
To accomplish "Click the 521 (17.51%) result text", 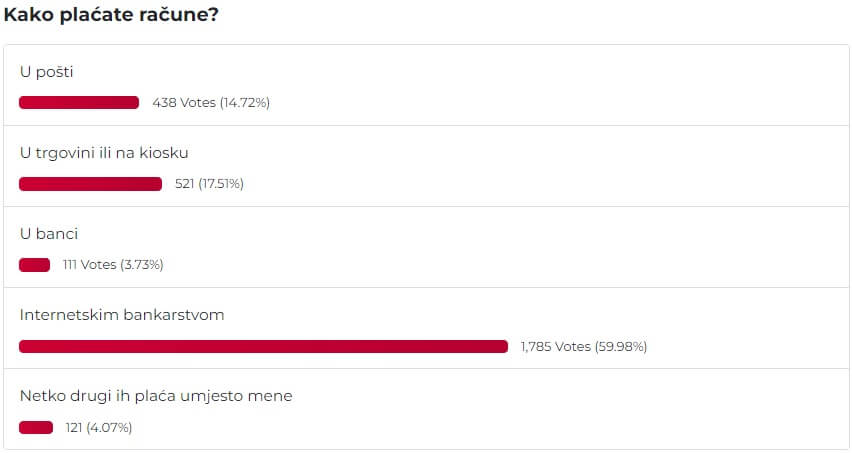I will [209, 184].
